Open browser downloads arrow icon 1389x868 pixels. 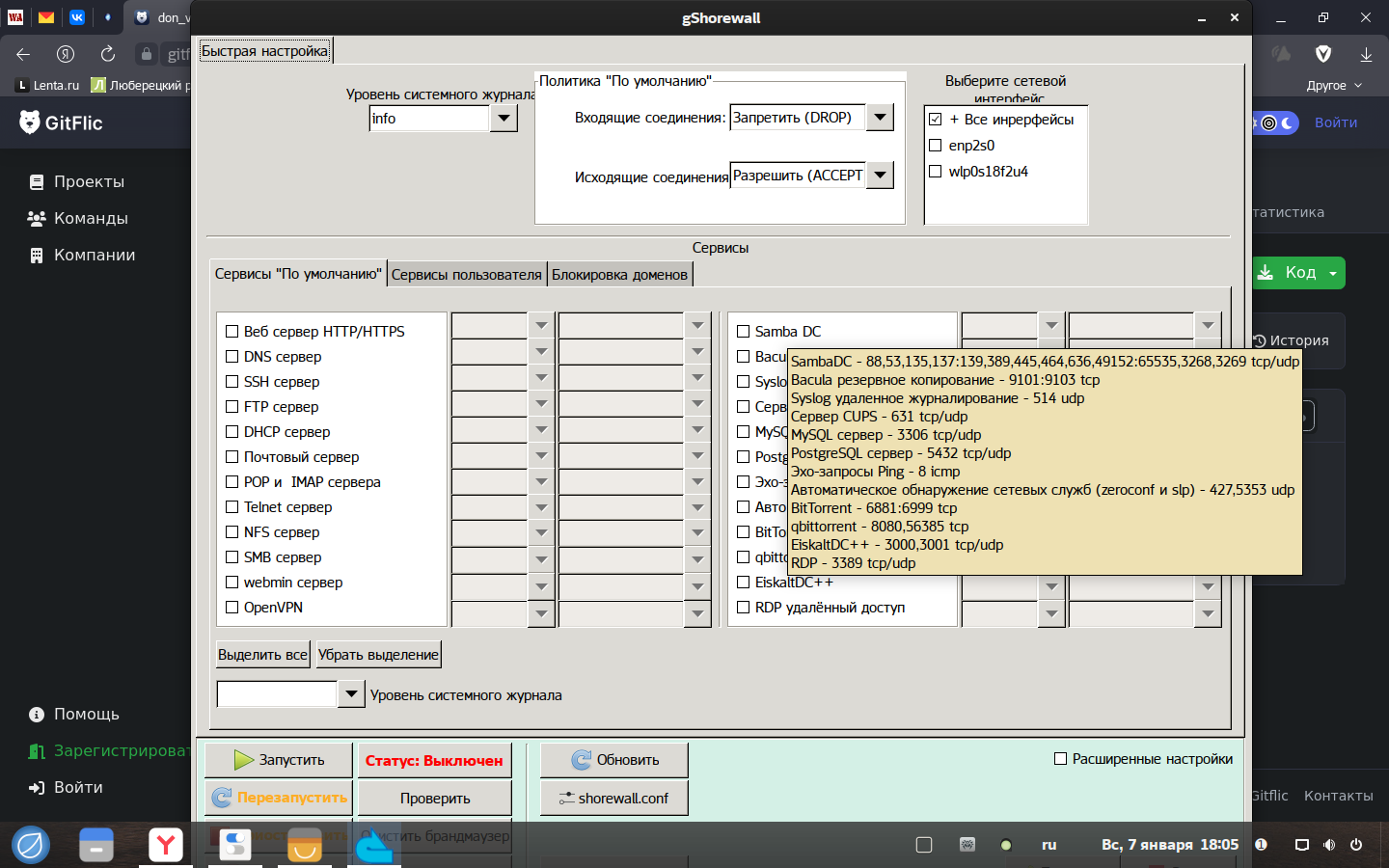(1366, 54)
